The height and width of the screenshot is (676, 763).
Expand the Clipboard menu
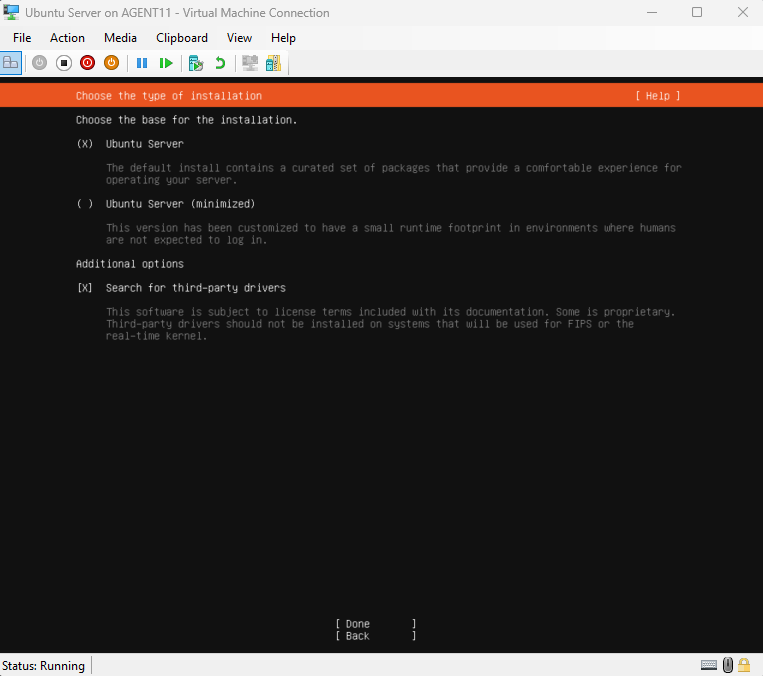click(182, 38)
